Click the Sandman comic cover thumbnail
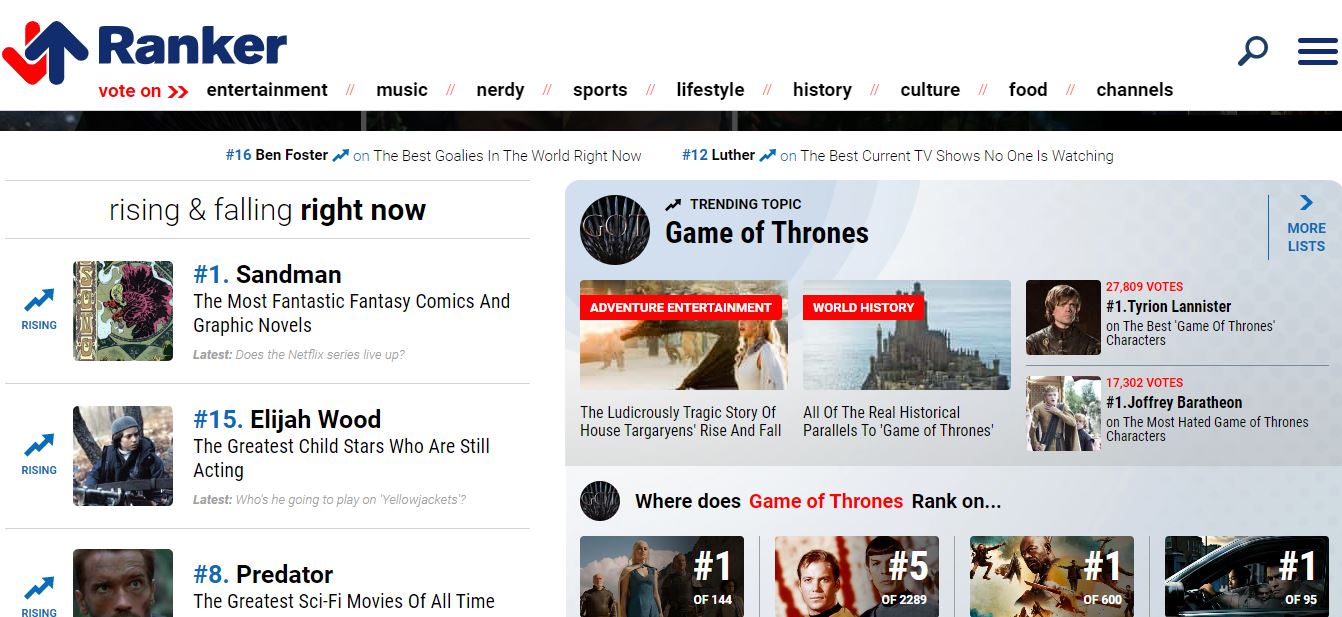 click(x=123, y=311)
